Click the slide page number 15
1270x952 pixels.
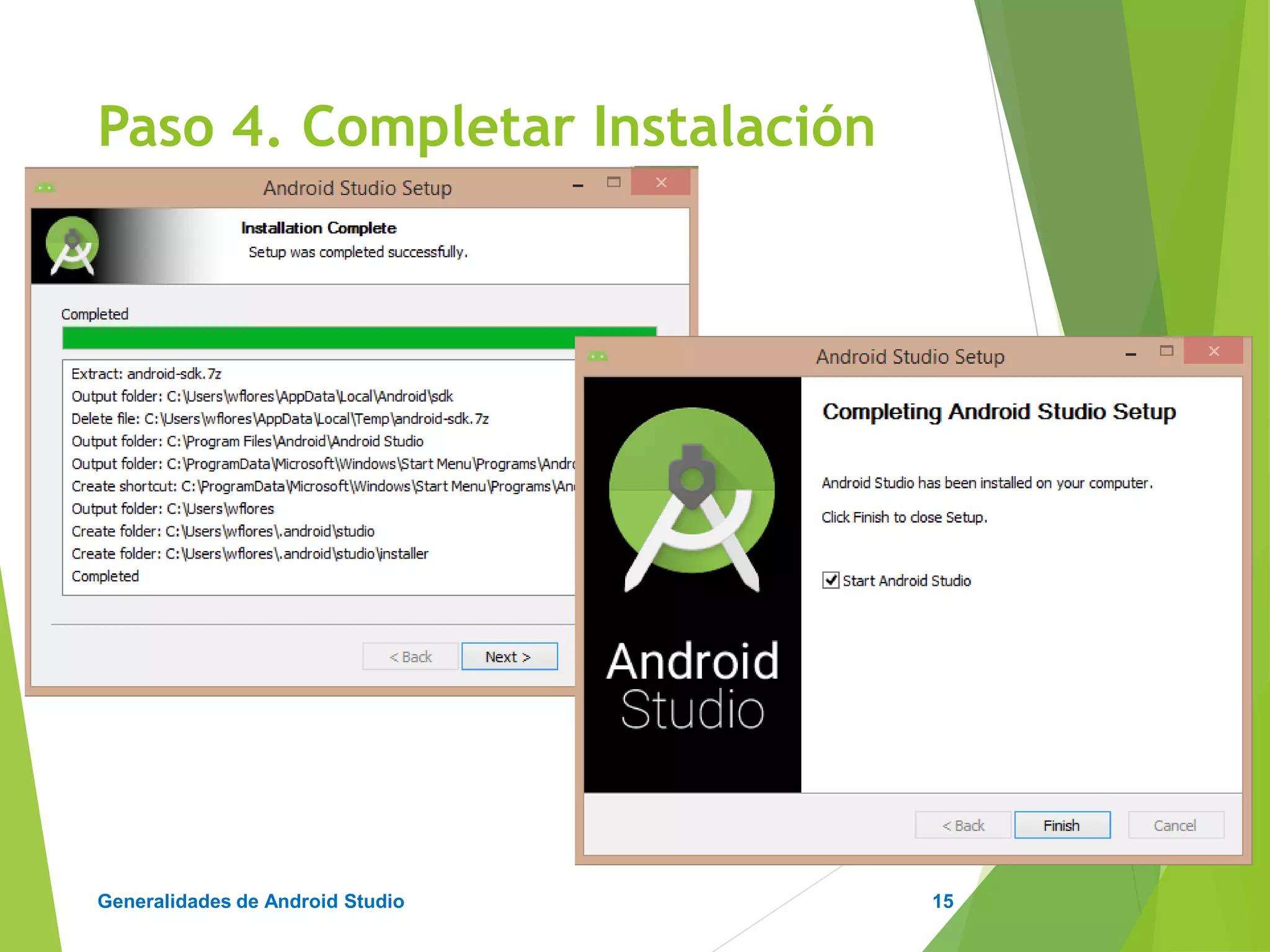tap(943, 901)
